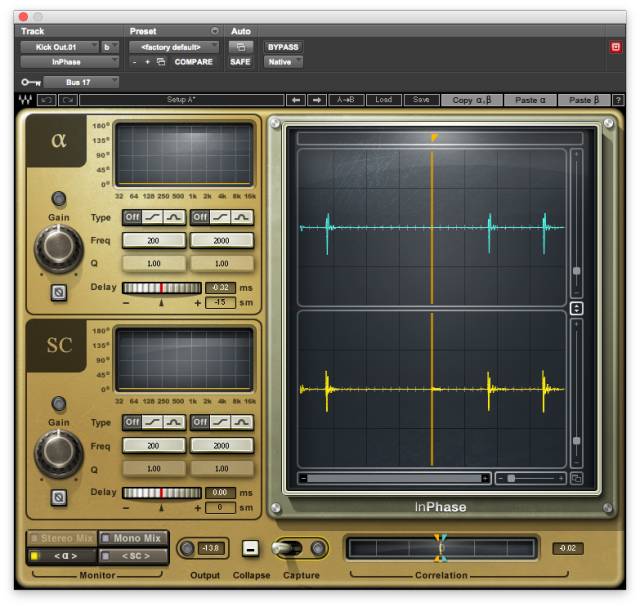Click the plus next preset button
Screen dimensions: 640x607
click(147, 62)
